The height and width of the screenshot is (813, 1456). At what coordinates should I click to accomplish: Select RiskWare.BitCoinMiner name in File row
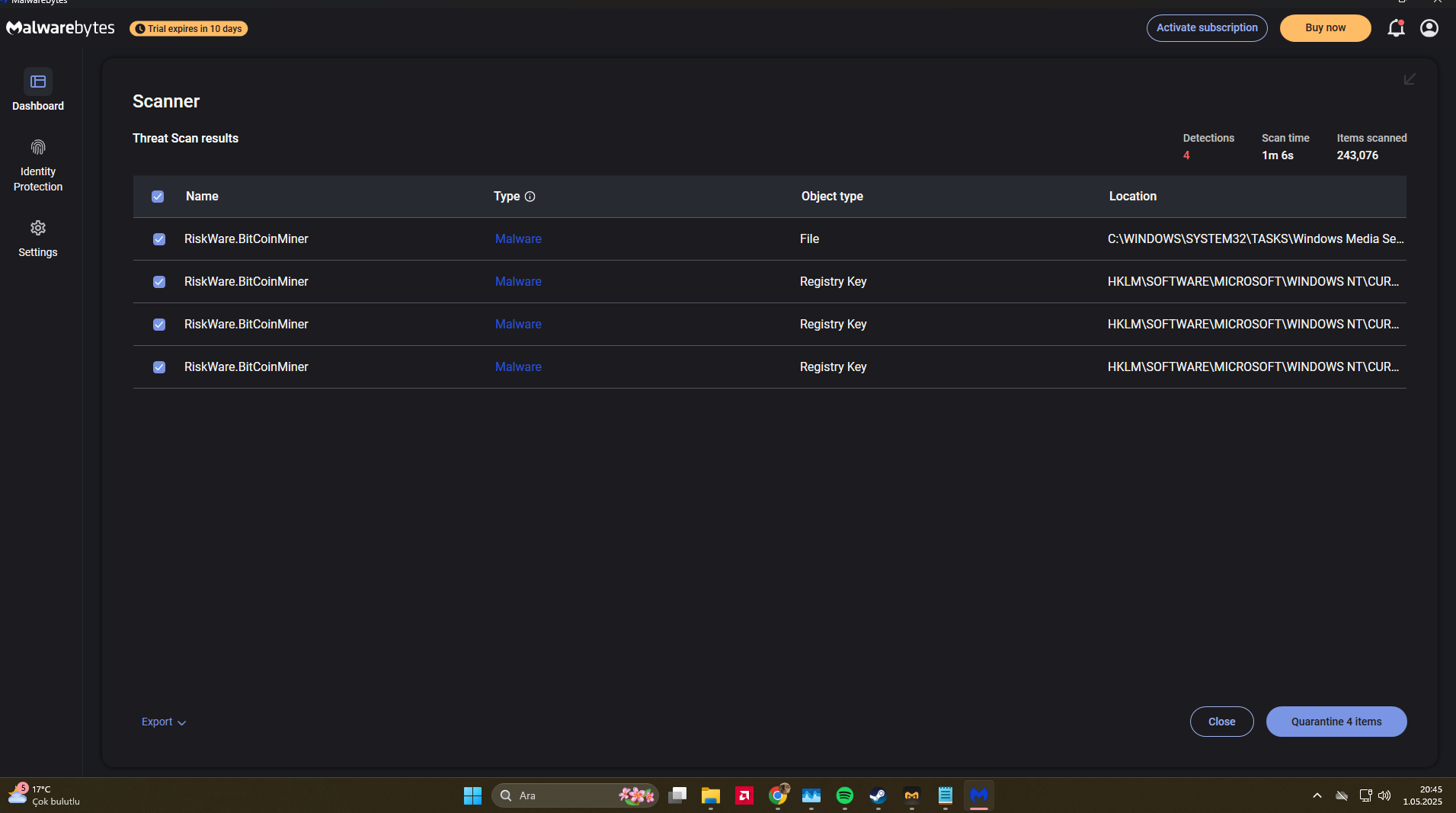[246, 239]
